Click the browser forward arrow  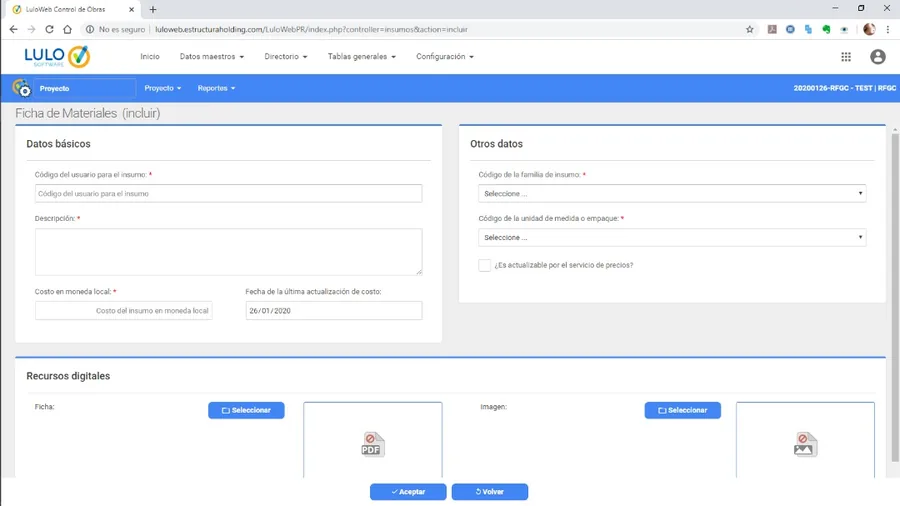(32, 29)
